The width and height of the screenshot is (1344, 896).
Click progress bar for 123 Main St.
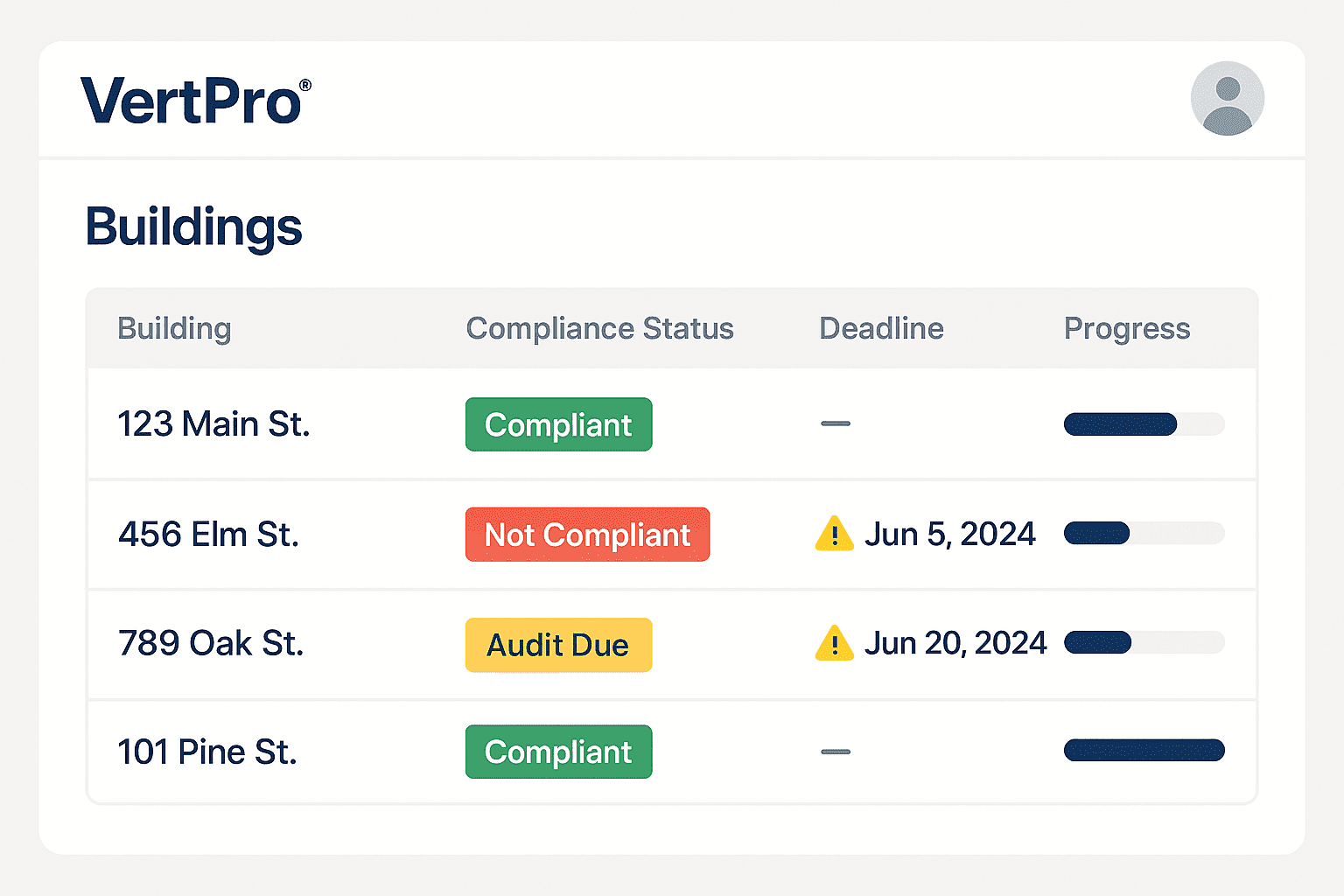pyautogui.click(x=1144, y=424)
